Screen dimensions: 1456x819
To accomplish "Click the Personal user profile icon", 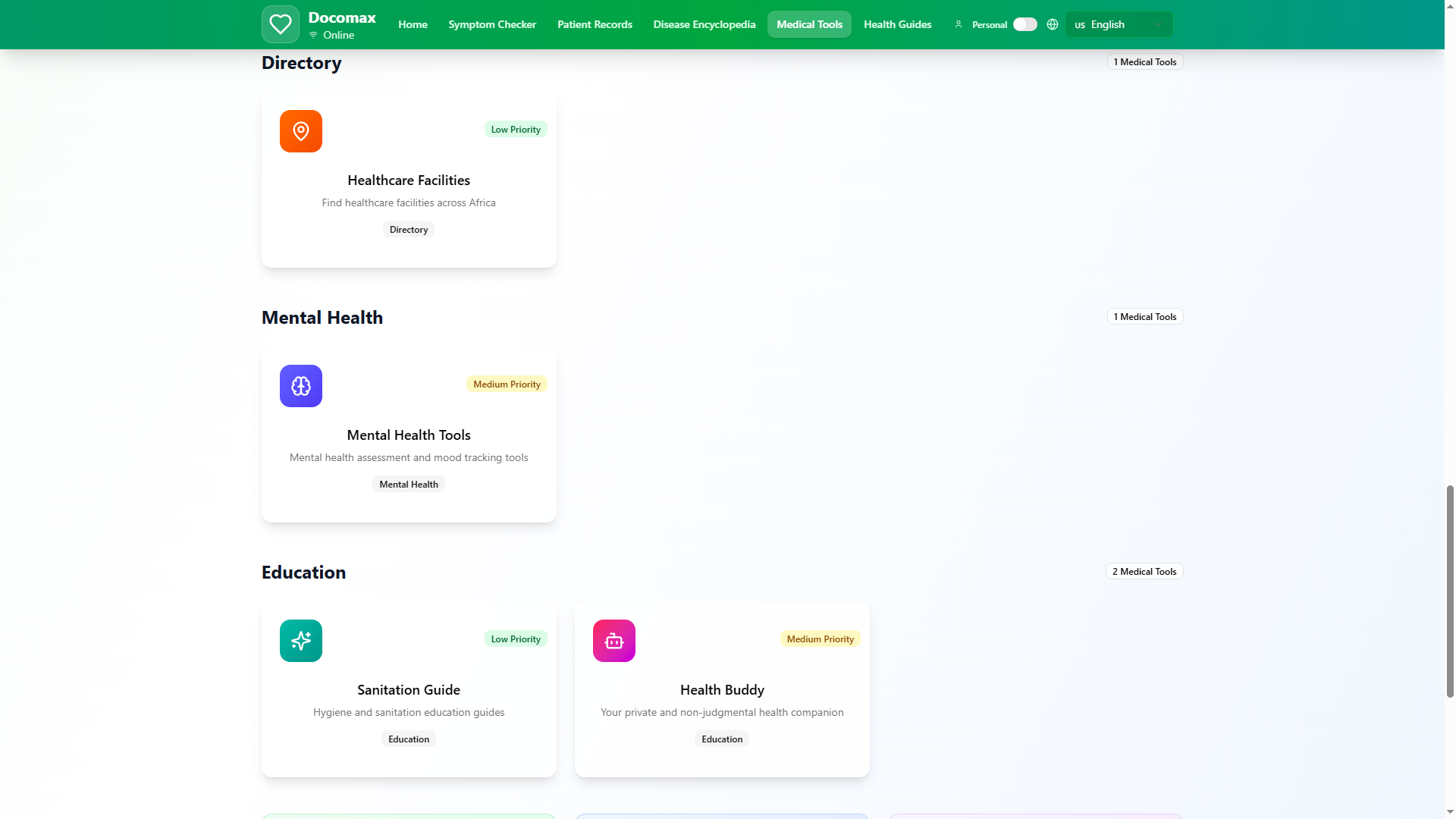I will (959, 24).
